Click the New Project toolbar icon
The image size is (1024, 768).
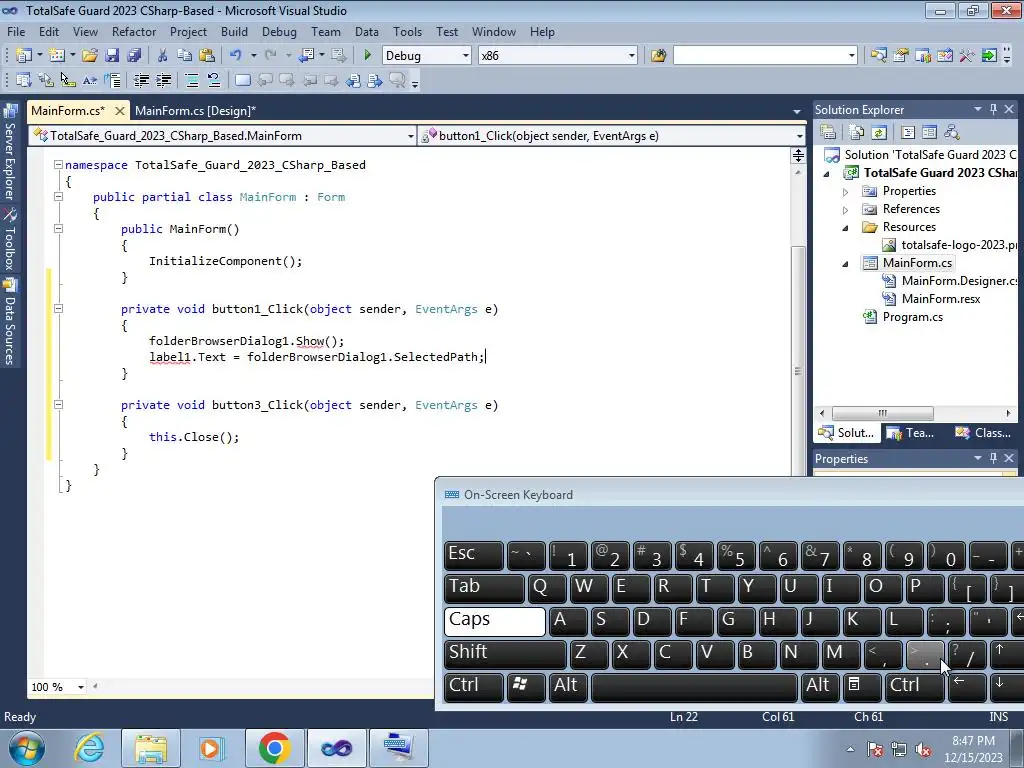pyautogui.click(x=24, y=56)
